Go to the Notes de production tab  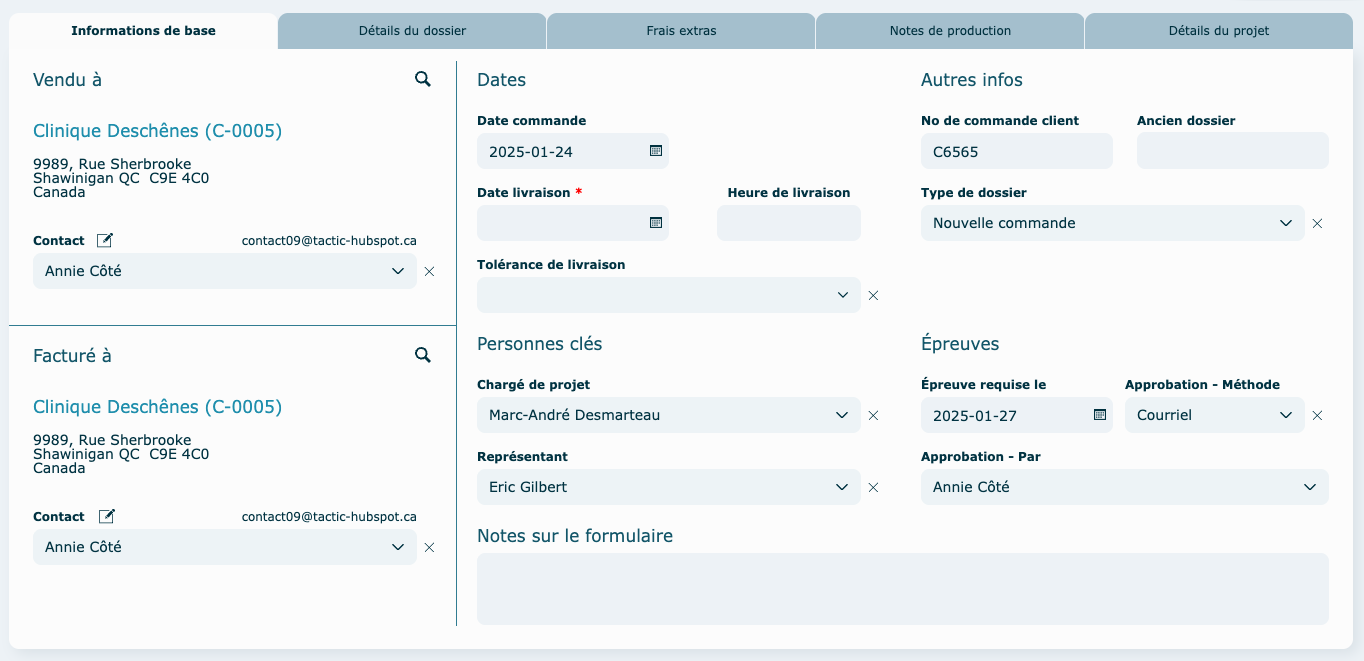950,31
